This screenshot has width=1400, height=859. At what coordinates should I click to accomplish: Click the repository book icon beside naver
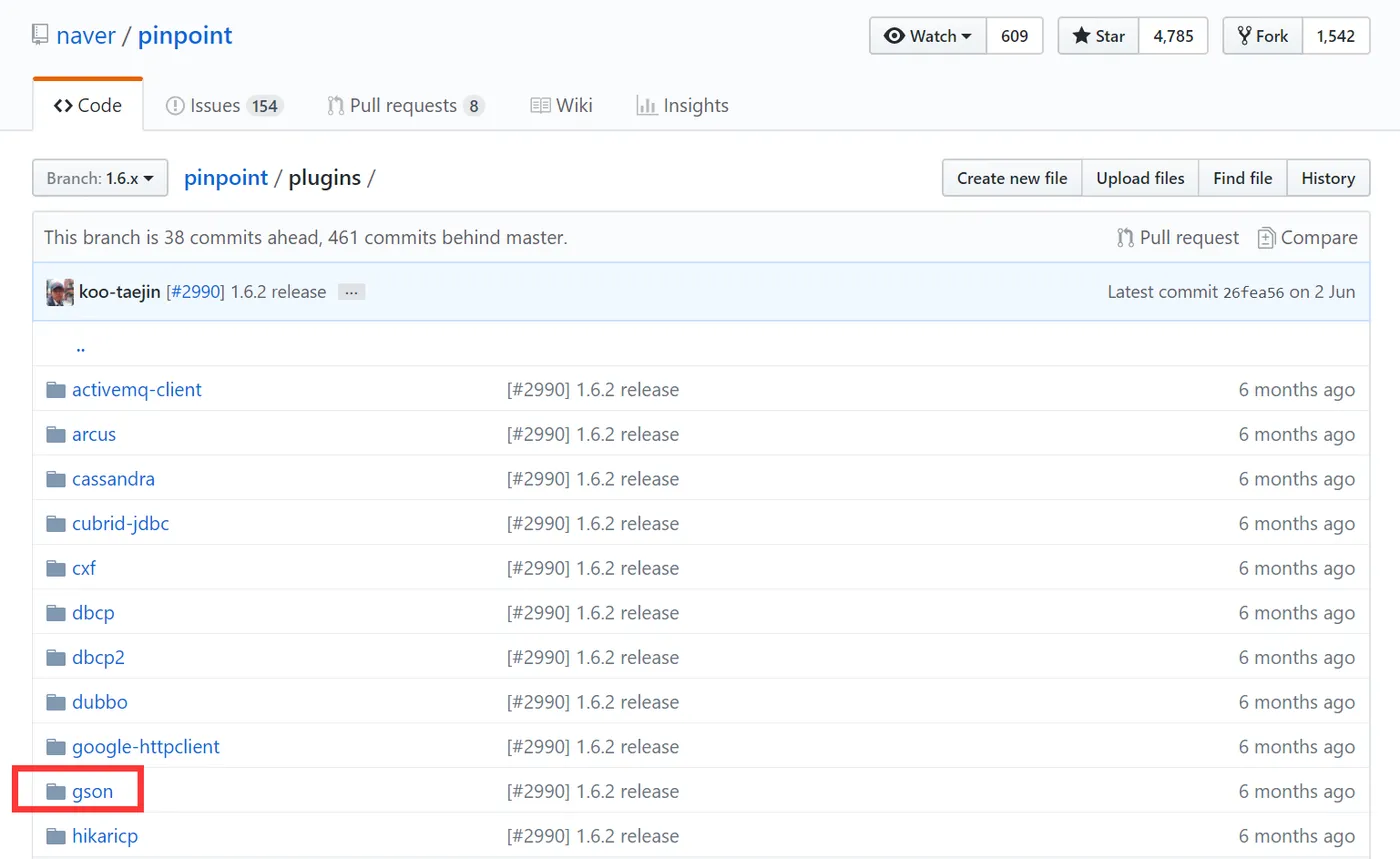40,36
